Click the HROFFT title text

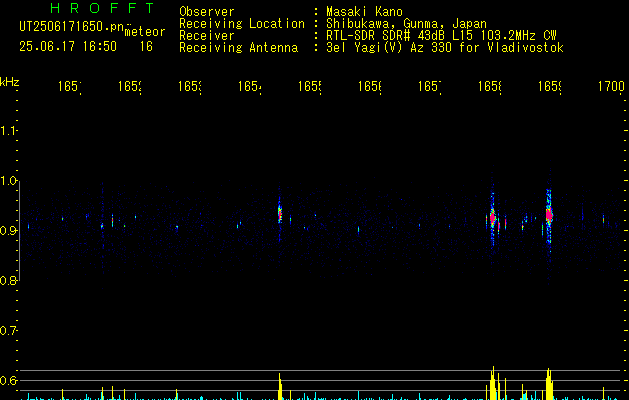point(102,8)
